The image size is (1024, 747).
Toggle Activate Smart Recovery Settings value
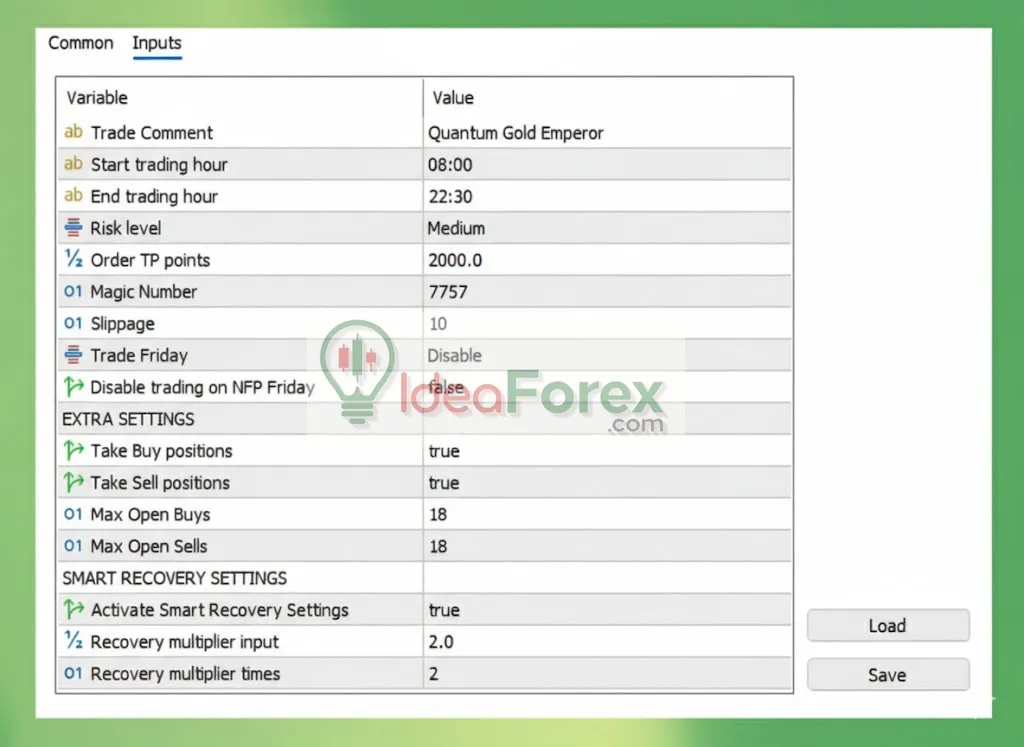click(x=444, y=610)
